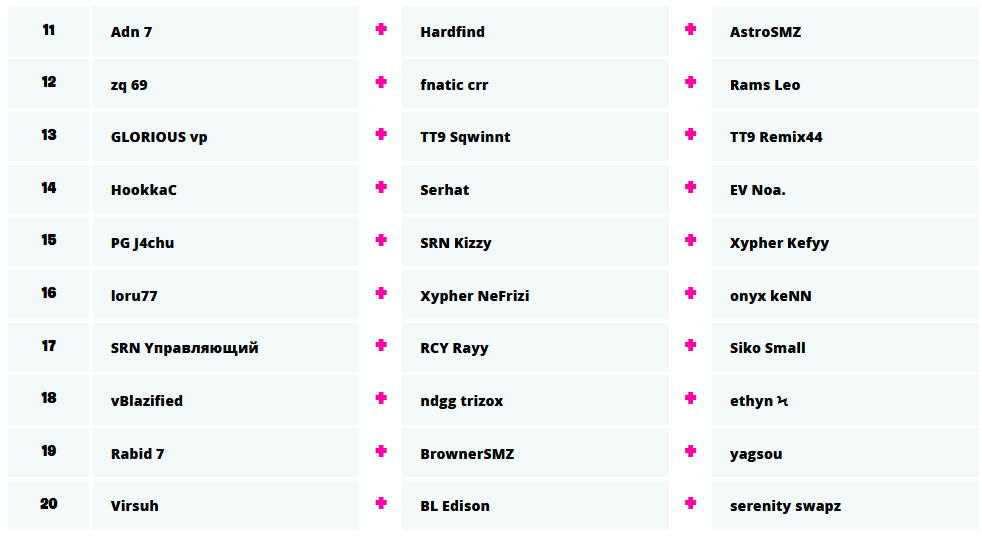Open TT9 Remix44 player name
This screenshot has width=982, height=537.
click(776, 137)
